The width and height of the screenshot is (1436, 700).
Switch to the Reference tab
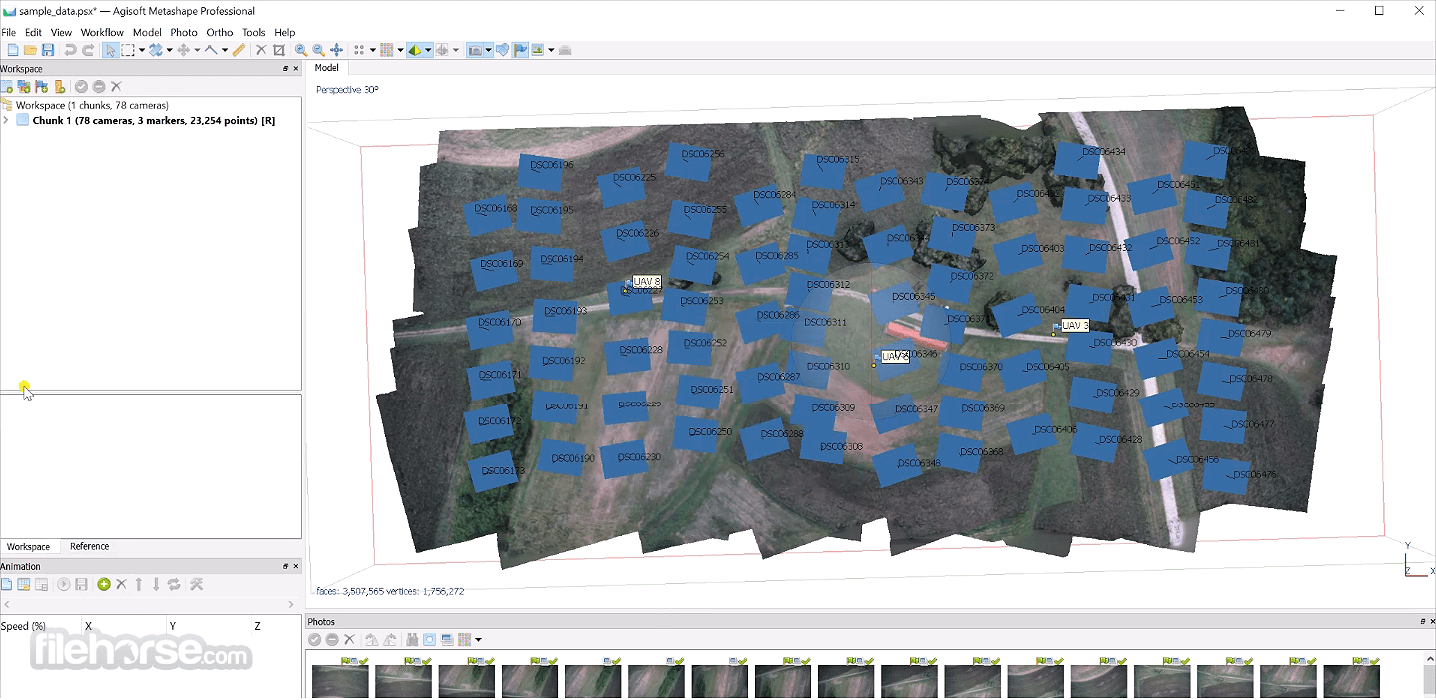[89, 547]
